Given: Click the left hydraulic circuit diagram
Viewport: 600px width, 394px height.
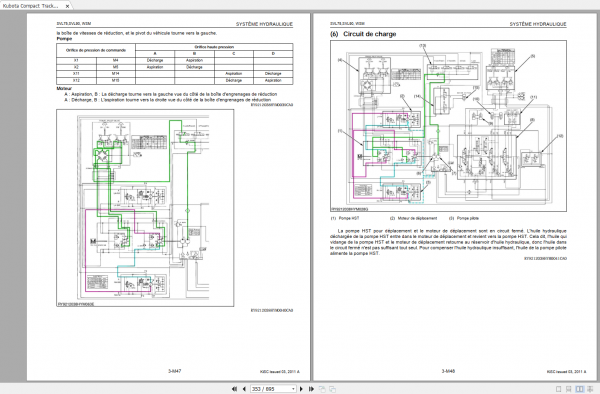Looking at the screenshot, I should [x=145, y=208].
